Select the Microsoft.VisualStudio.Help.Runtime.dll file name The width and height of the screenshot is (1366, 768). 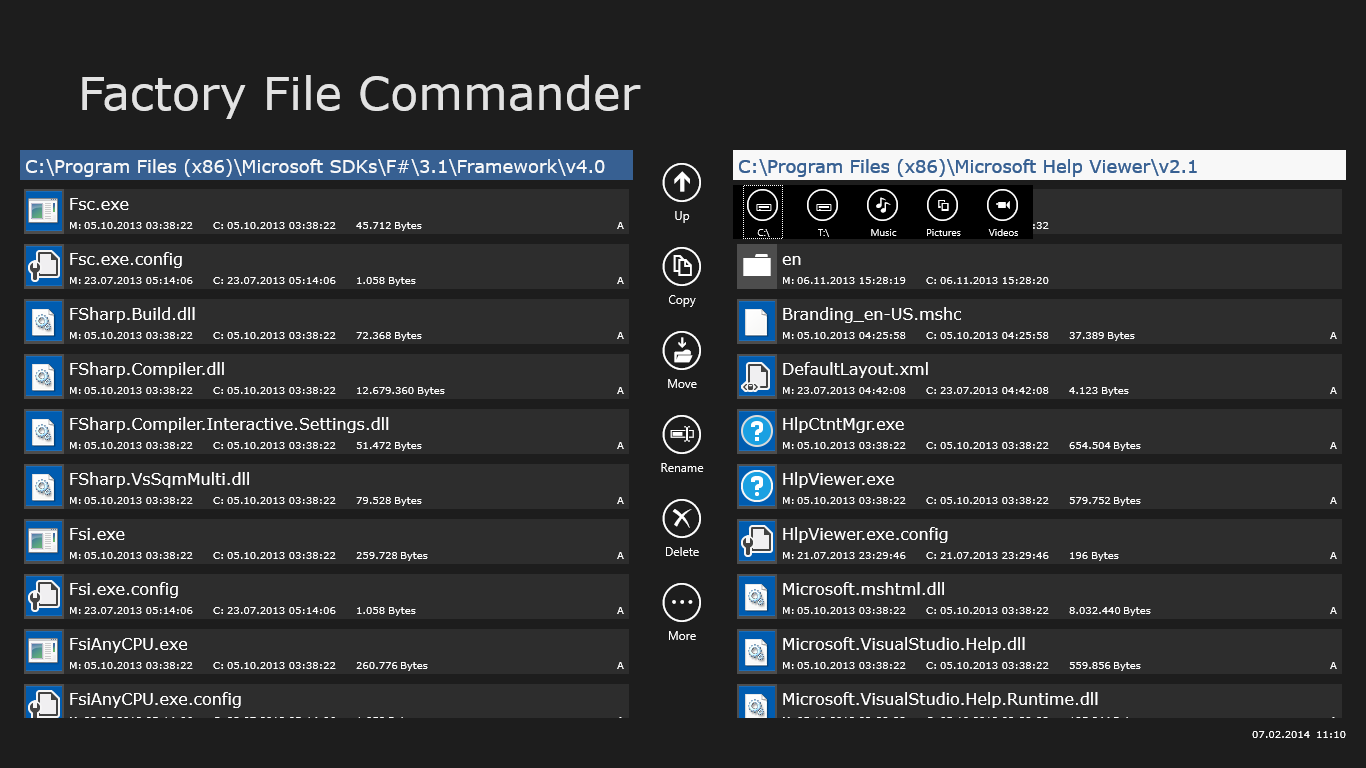[940, 699]
